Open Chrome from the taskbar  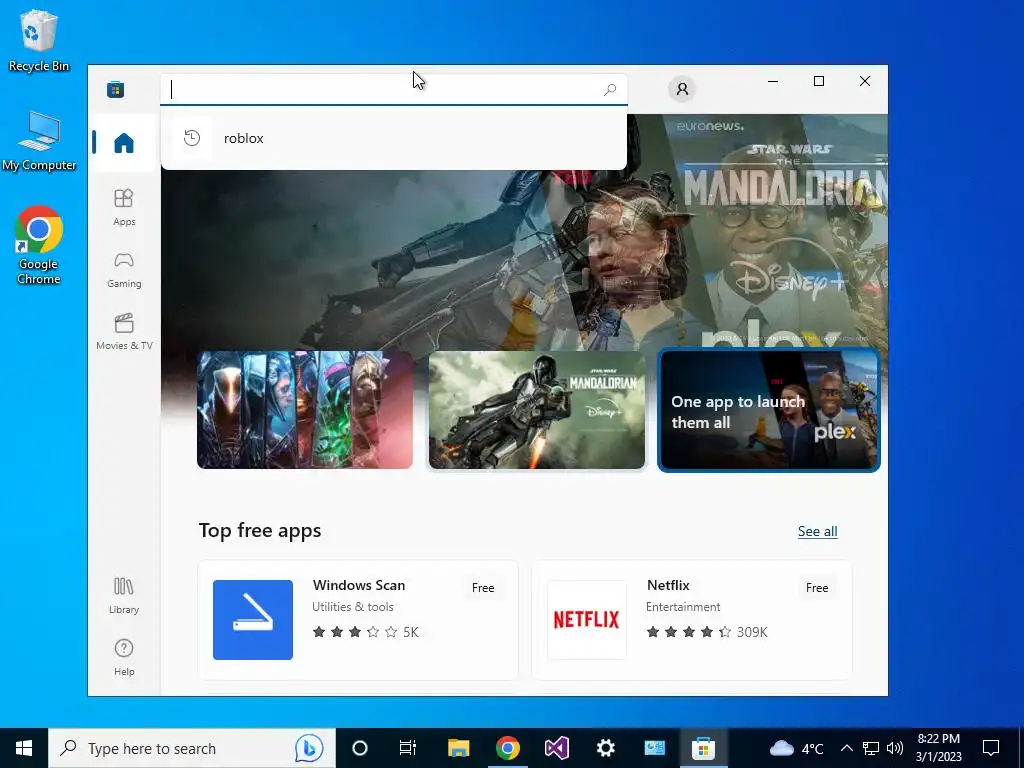coord(507,748)
